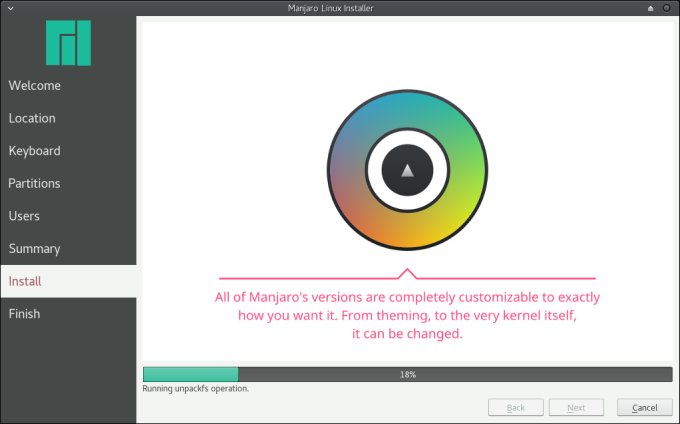Click the greyed-out Next button
The height and width of the screenshot is (424, 680).
[576, 408]
